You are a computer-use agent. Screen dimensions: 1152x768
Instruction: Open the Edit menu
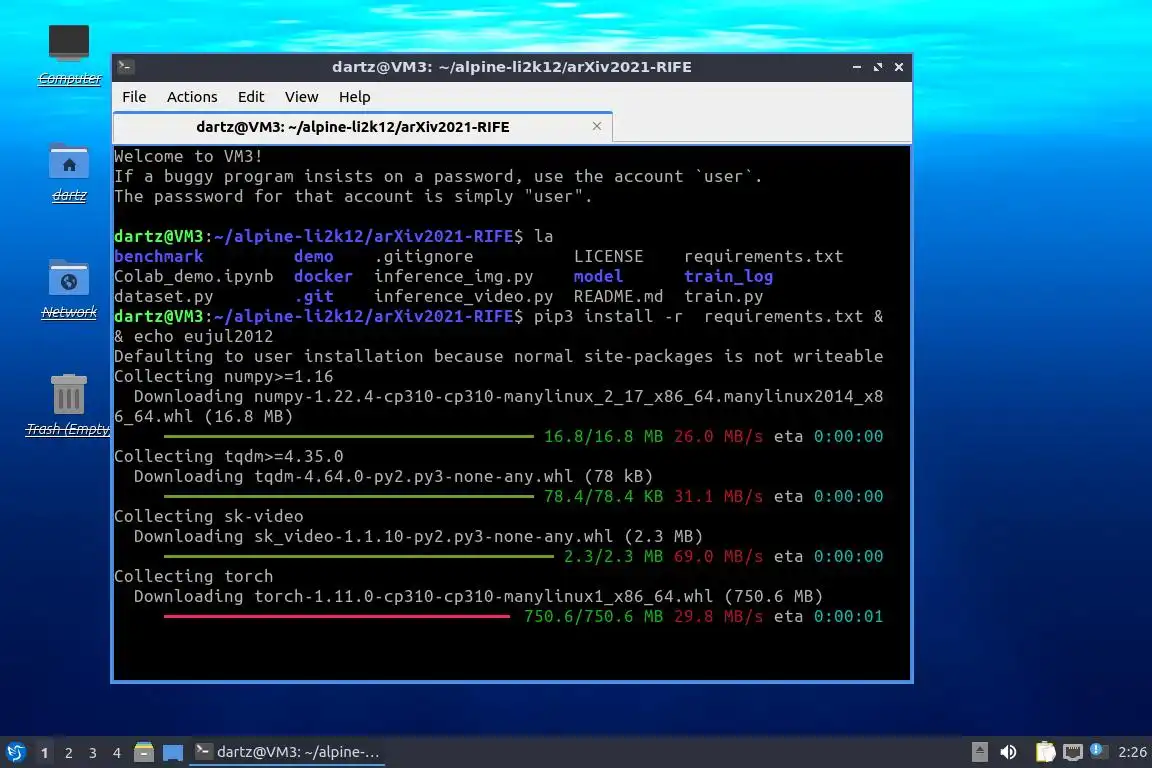pos(251,97)
